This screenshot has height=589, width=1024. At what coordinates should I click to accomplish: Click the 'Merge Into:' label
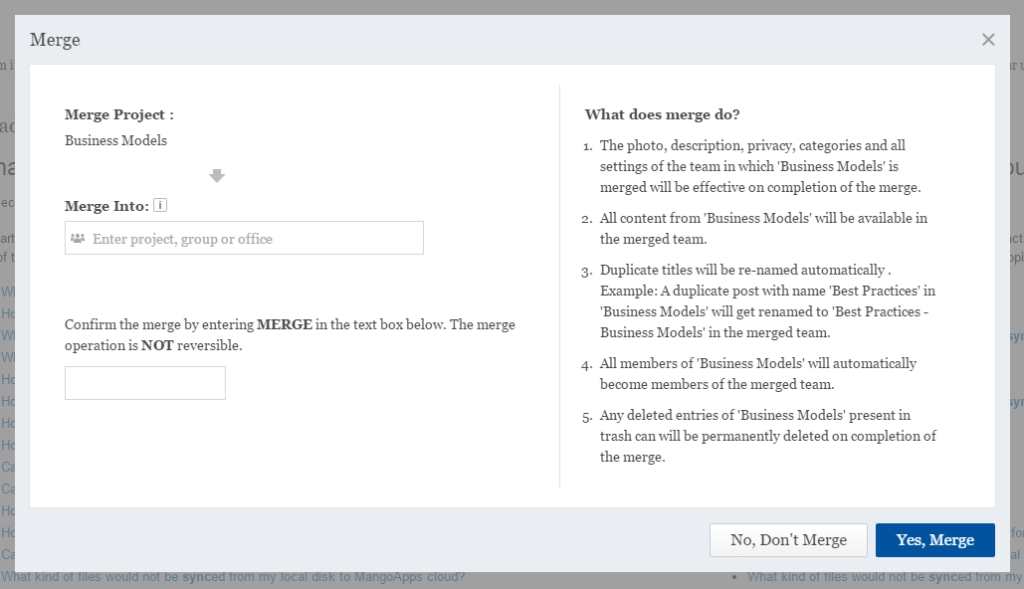coord(106,206)
